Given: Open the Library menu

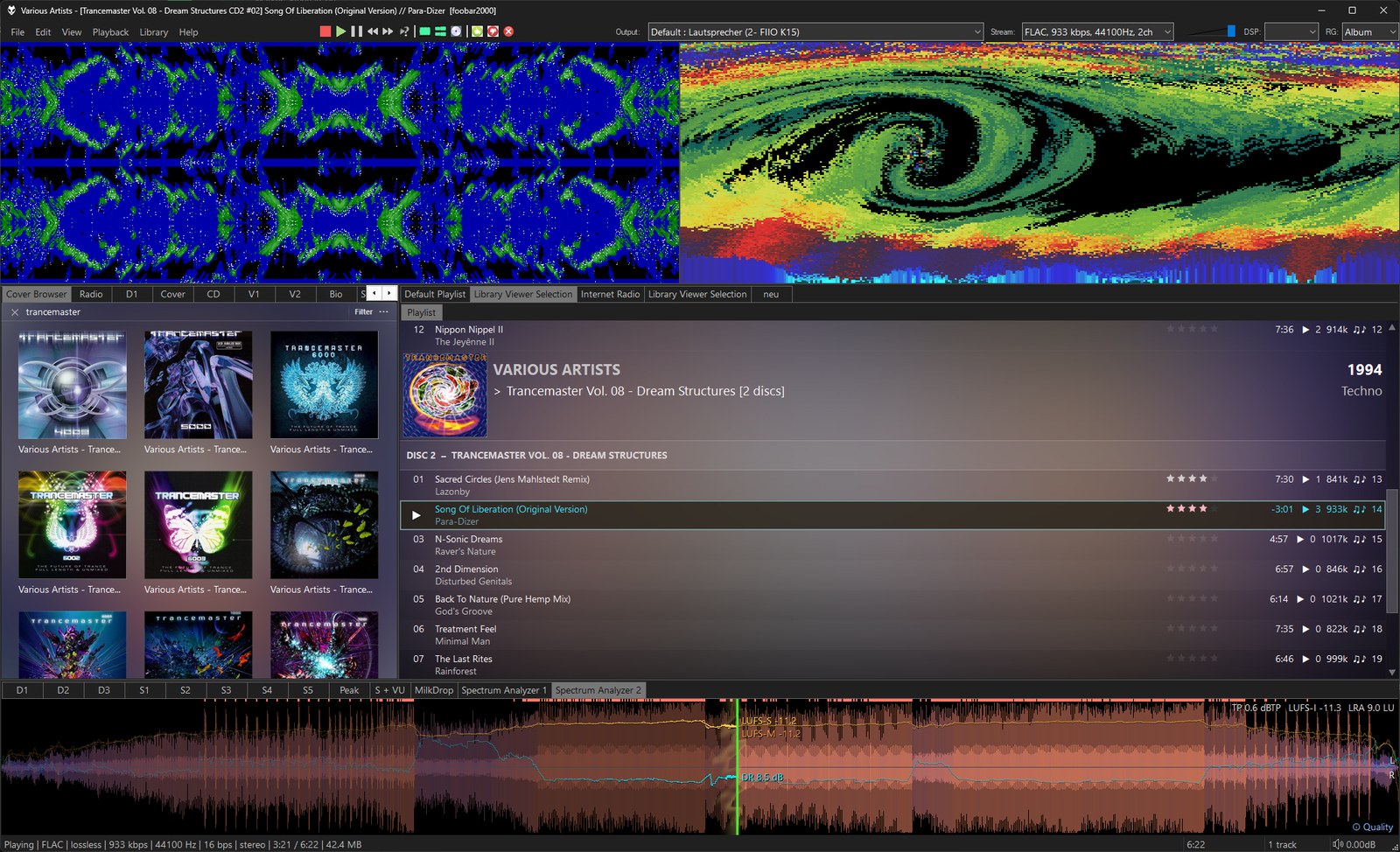Looking at the screenshot, I should (153, 32).
